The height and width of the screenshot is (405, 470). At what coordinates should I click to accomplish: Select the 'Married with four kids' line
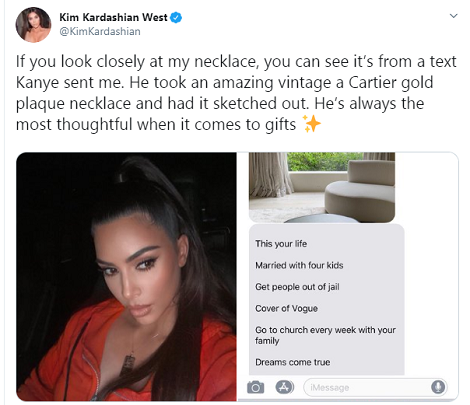click(x=299, y=265)
